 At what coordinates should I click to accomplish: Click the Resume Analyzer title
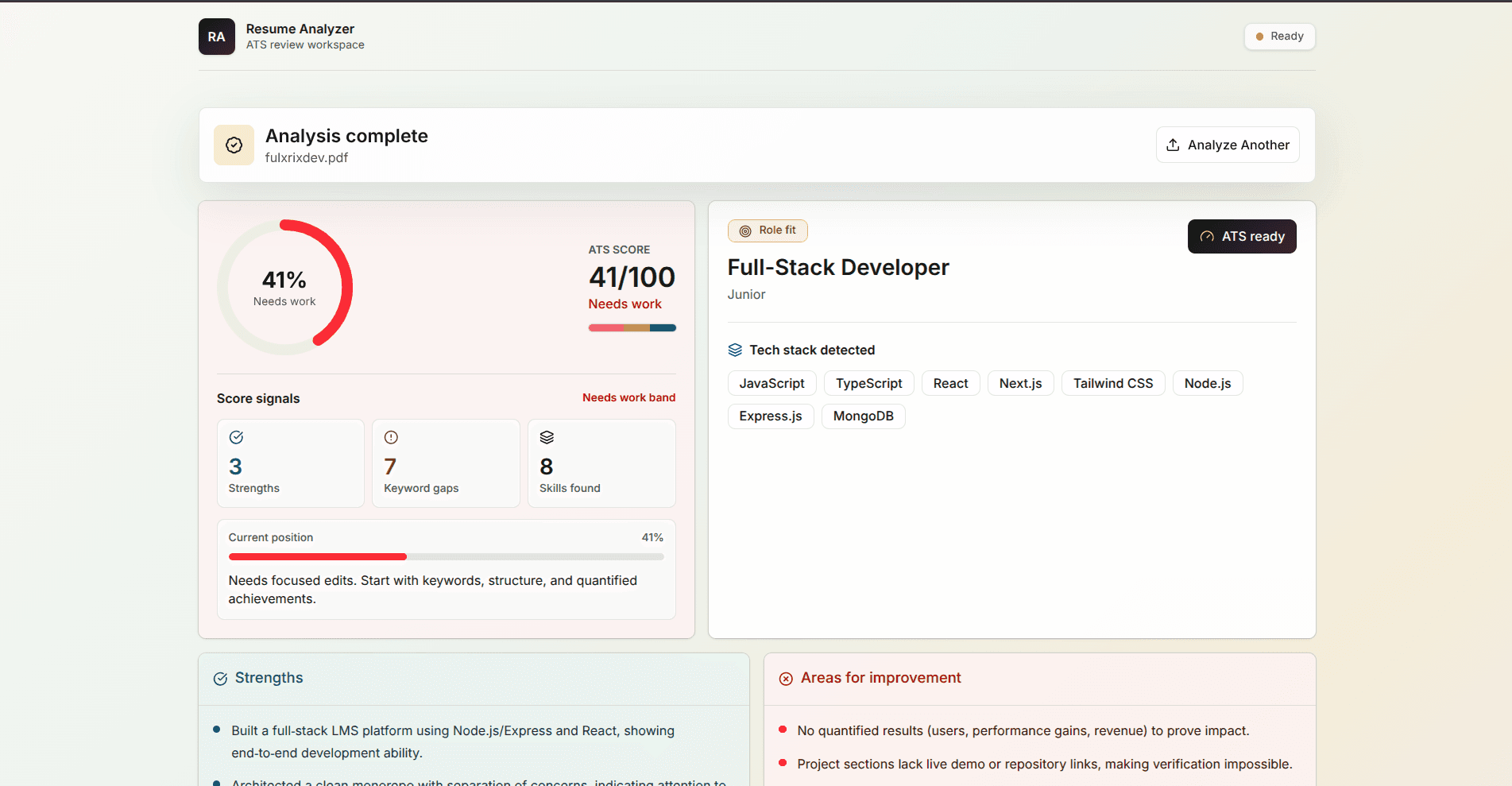300,29
